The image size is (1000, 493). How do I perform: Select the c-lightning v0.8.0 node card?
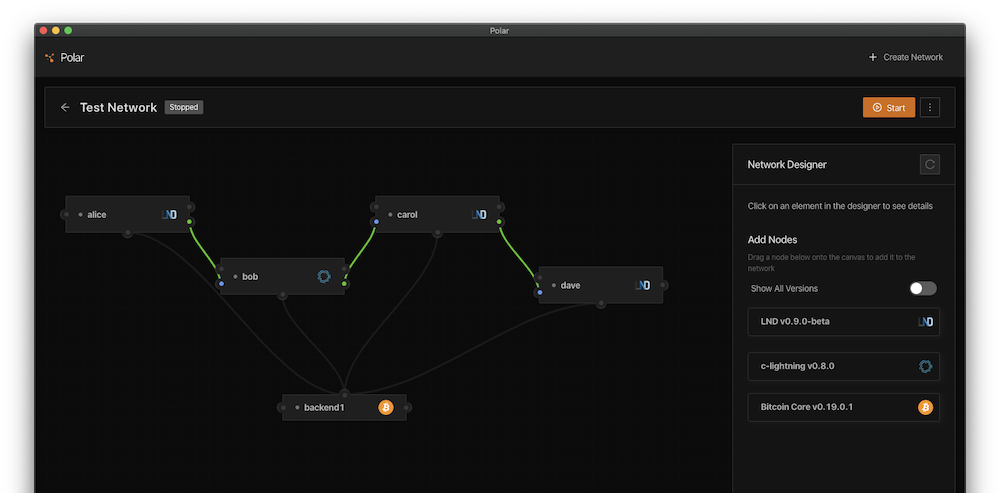(x=843, y=366)
